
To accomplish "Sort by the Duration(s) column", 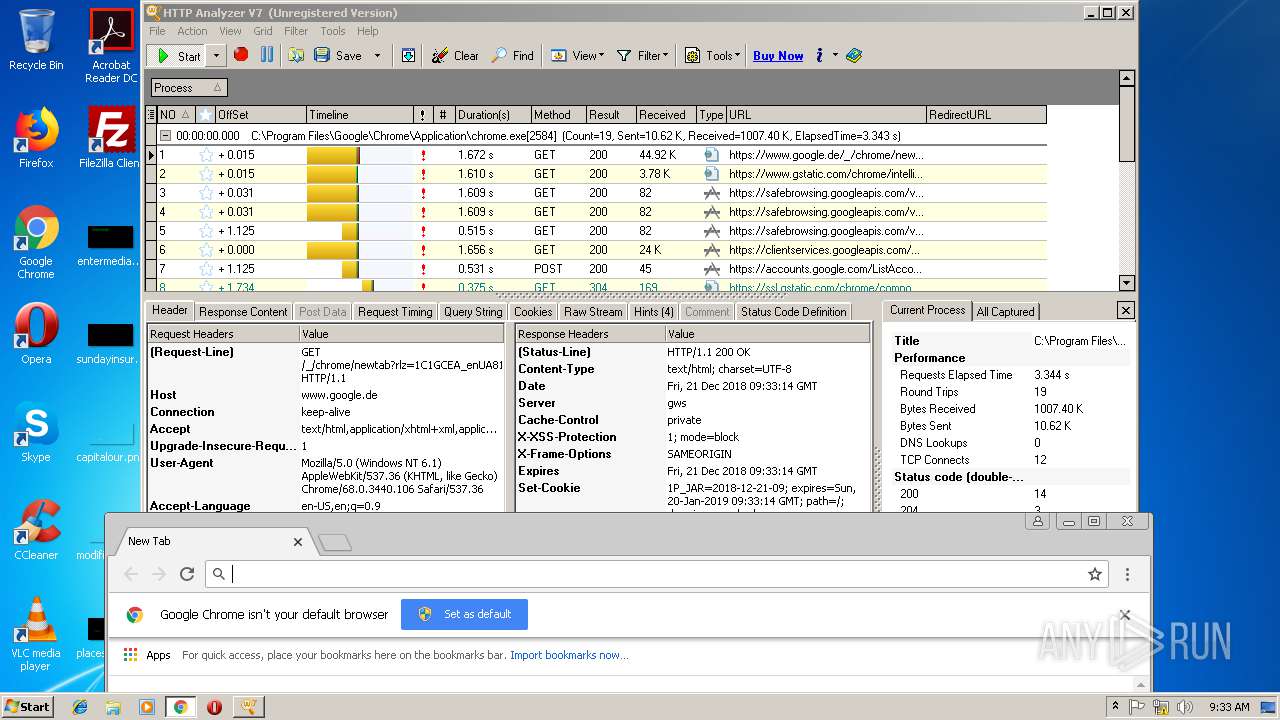I will (x=492, y=115).
